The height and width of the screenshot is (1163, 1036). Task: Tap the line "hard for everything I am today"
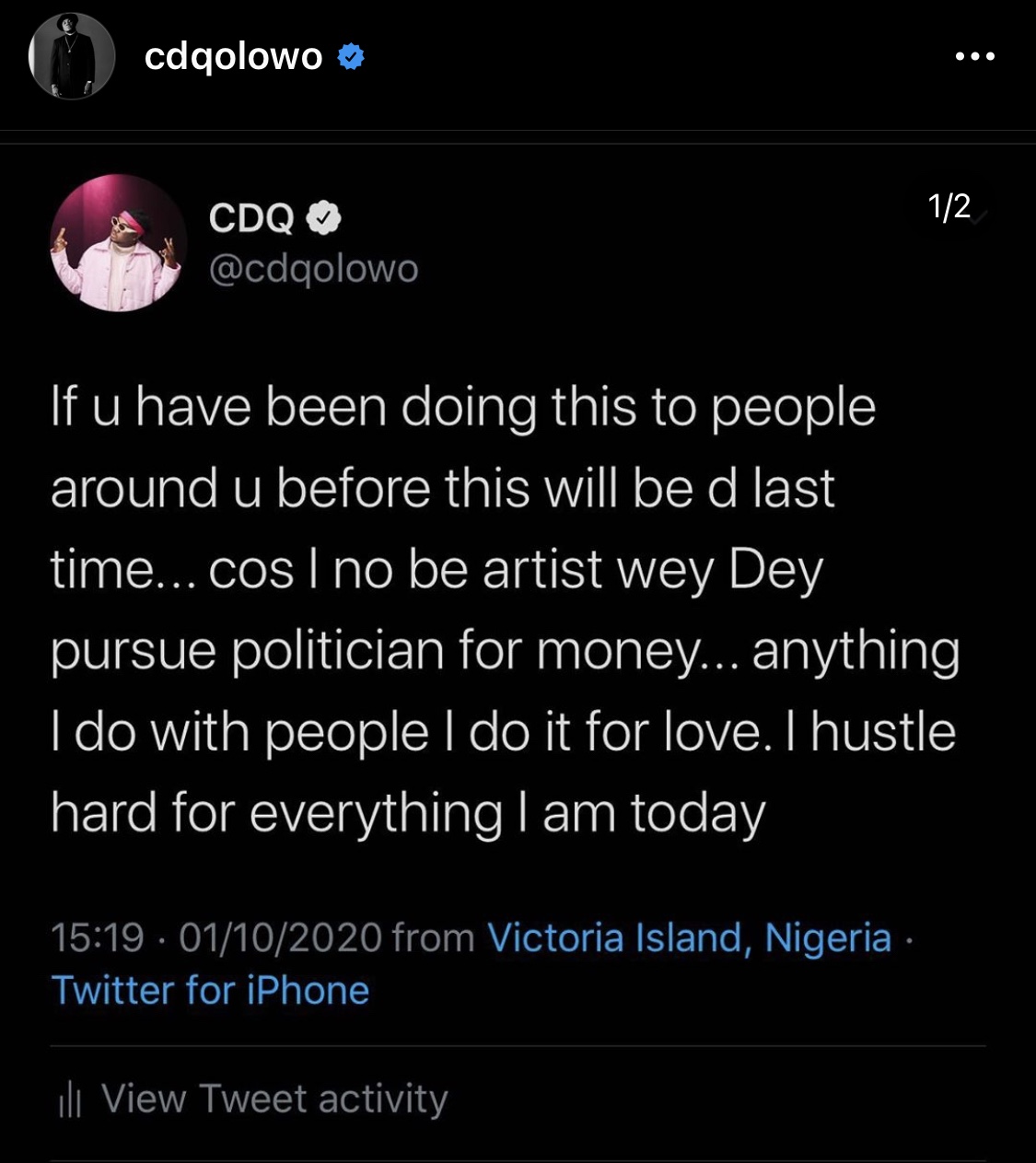click(408, 814)
